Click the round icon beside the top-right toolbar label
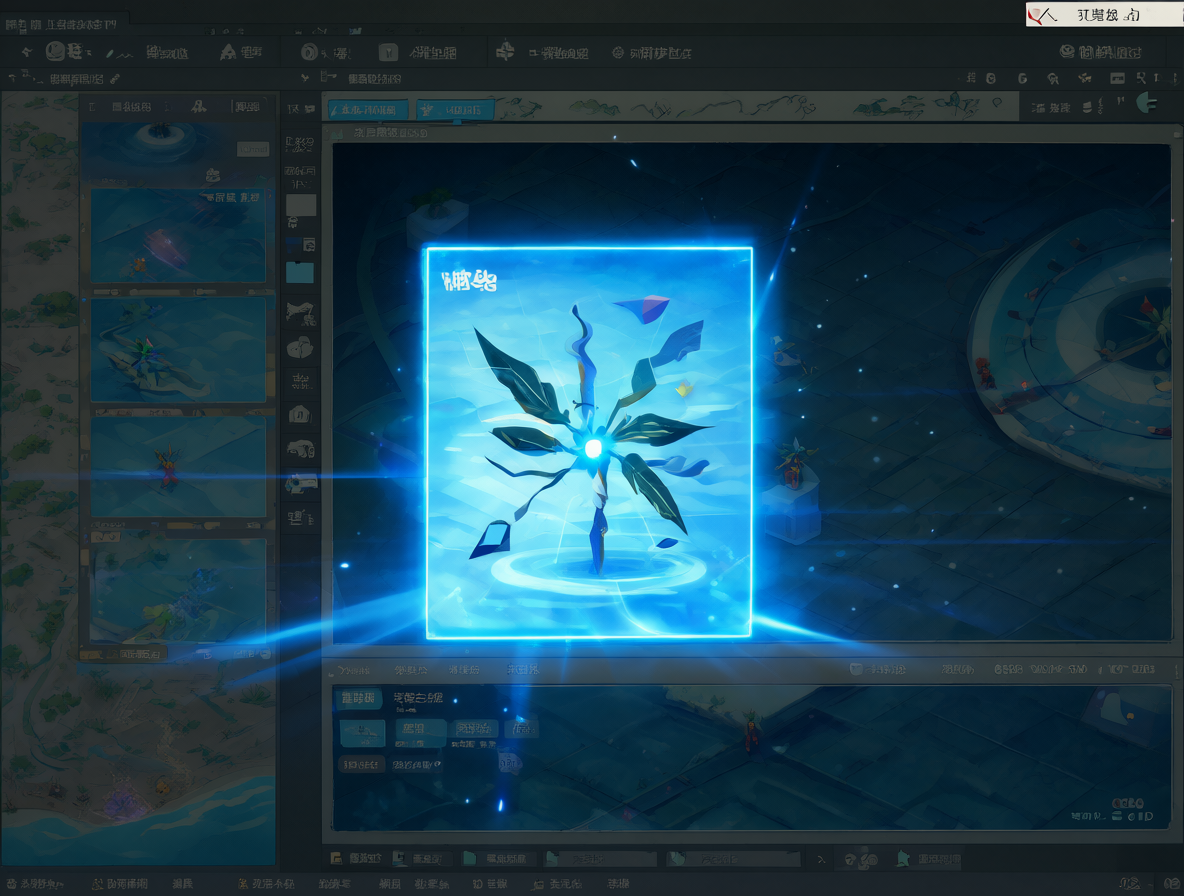 1067,51
